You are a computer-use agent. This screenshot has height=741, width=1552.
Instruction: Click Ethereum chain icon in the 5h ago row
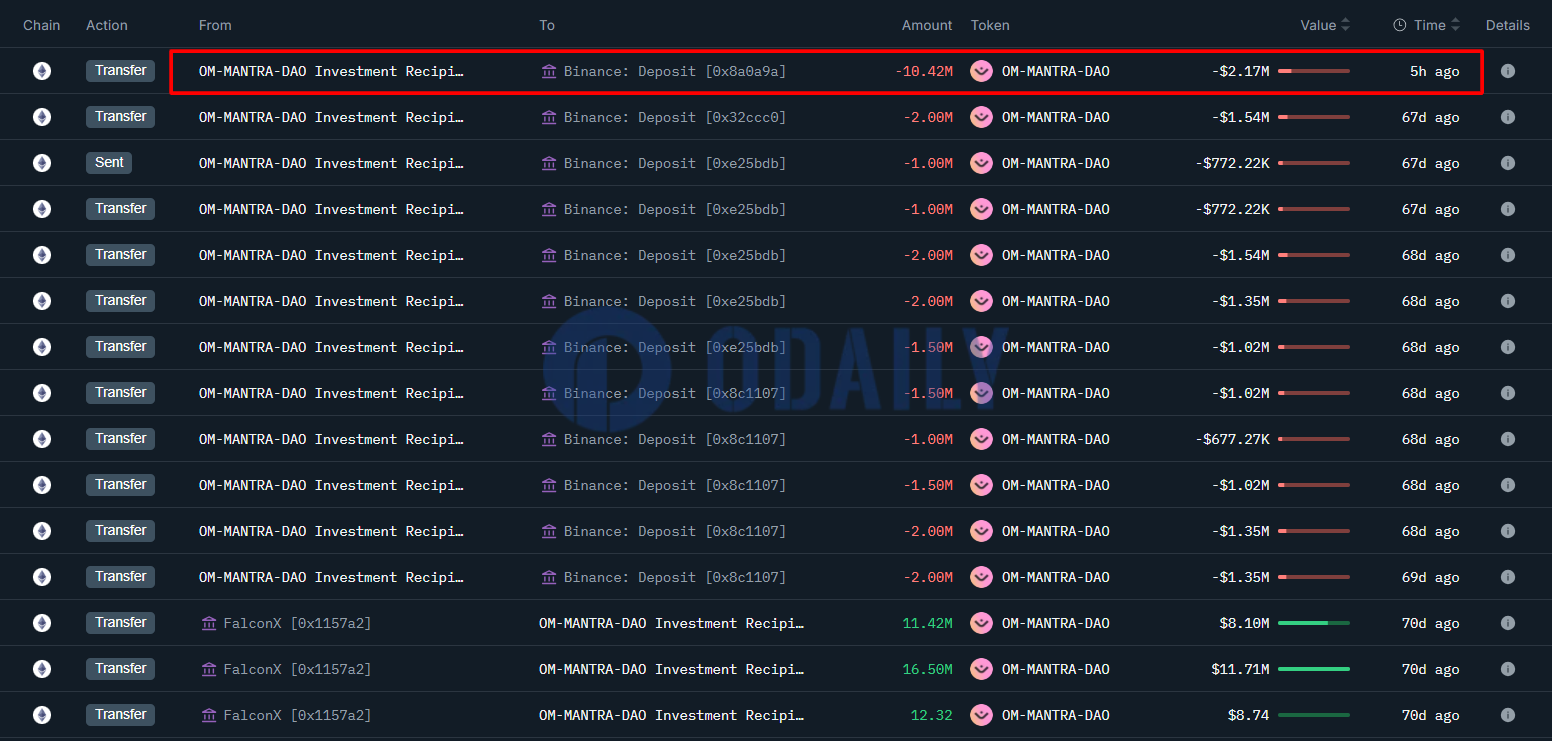pyautogui.click(x=42, y=71)
